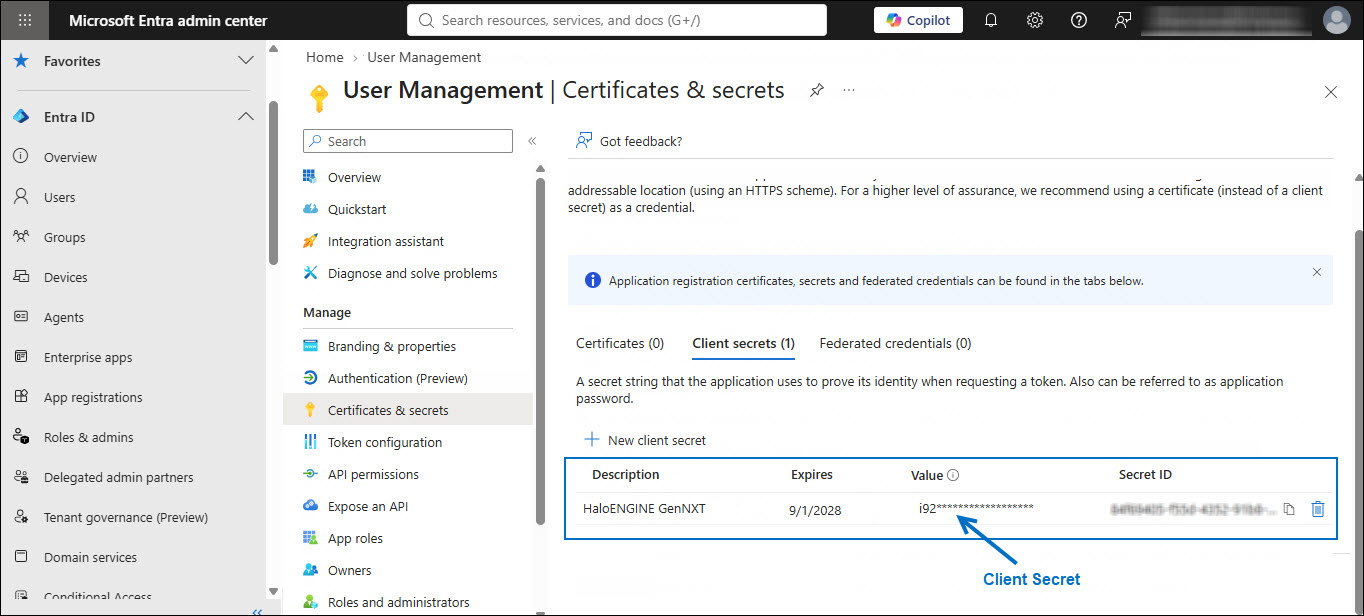Collapse the Entra ID section

point(245,117)
